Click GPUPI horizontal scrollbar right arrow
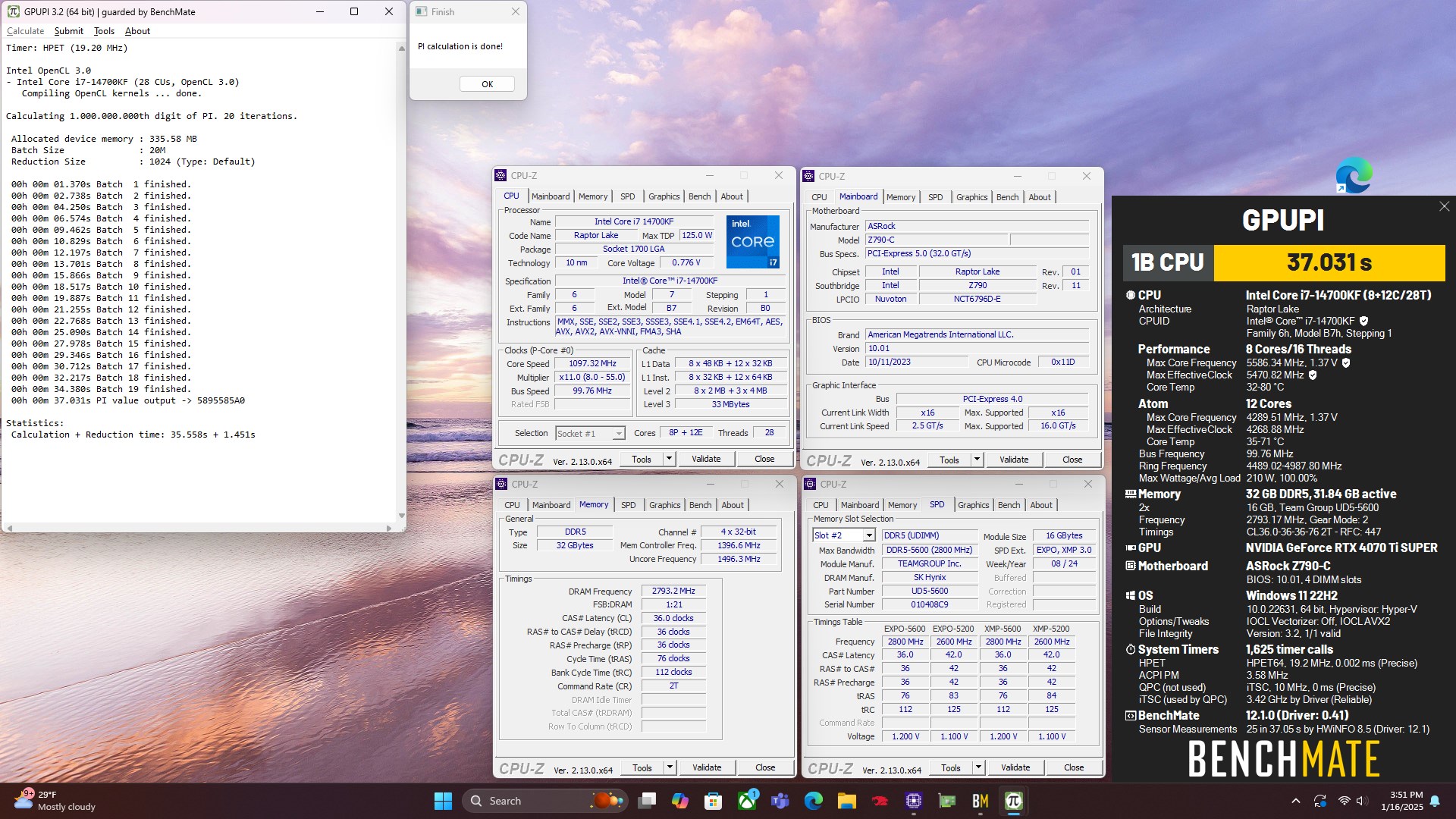Screen dimensions: 1456x819 click(x=389, y=528)
